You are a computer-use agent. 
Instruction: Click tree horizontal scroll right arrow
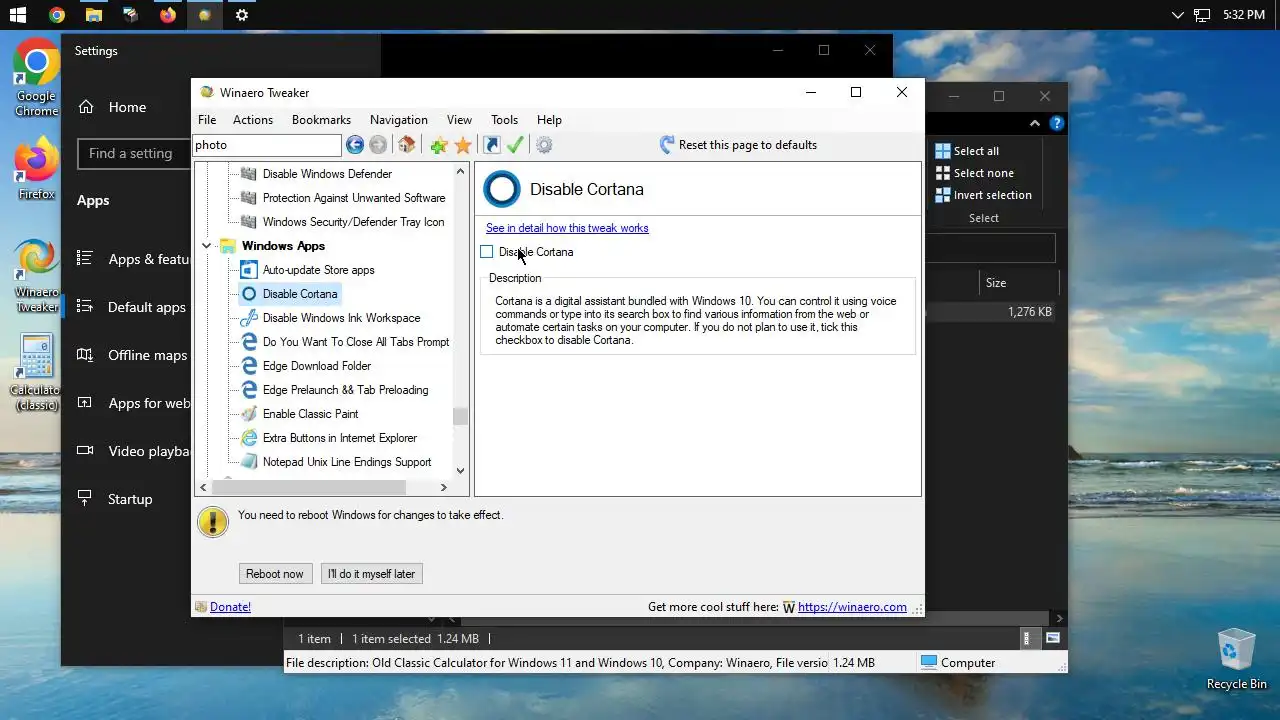coord(444,487)
